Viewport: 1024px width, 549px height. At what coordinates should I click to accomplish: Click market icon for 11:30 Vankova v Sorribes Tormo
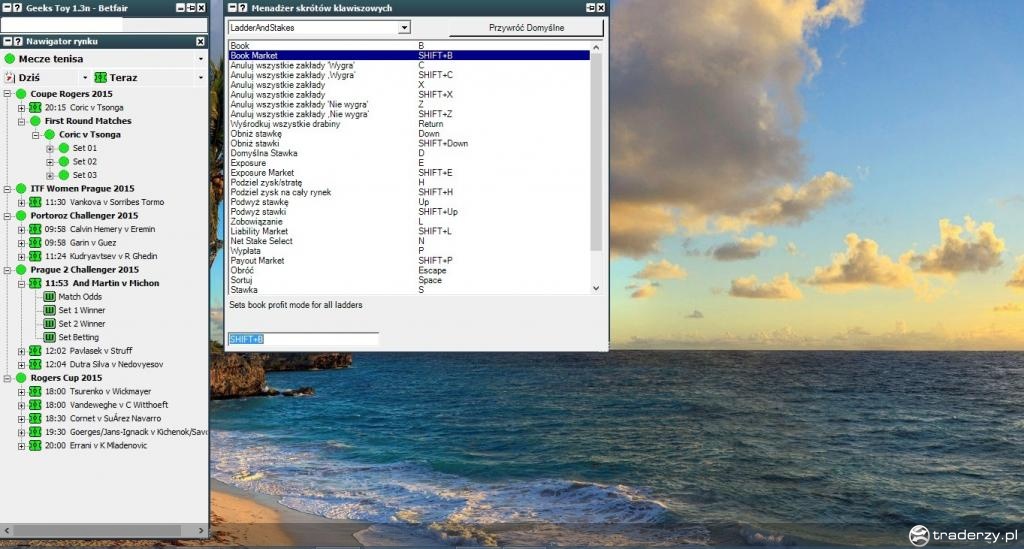click(x=35, y=202)
